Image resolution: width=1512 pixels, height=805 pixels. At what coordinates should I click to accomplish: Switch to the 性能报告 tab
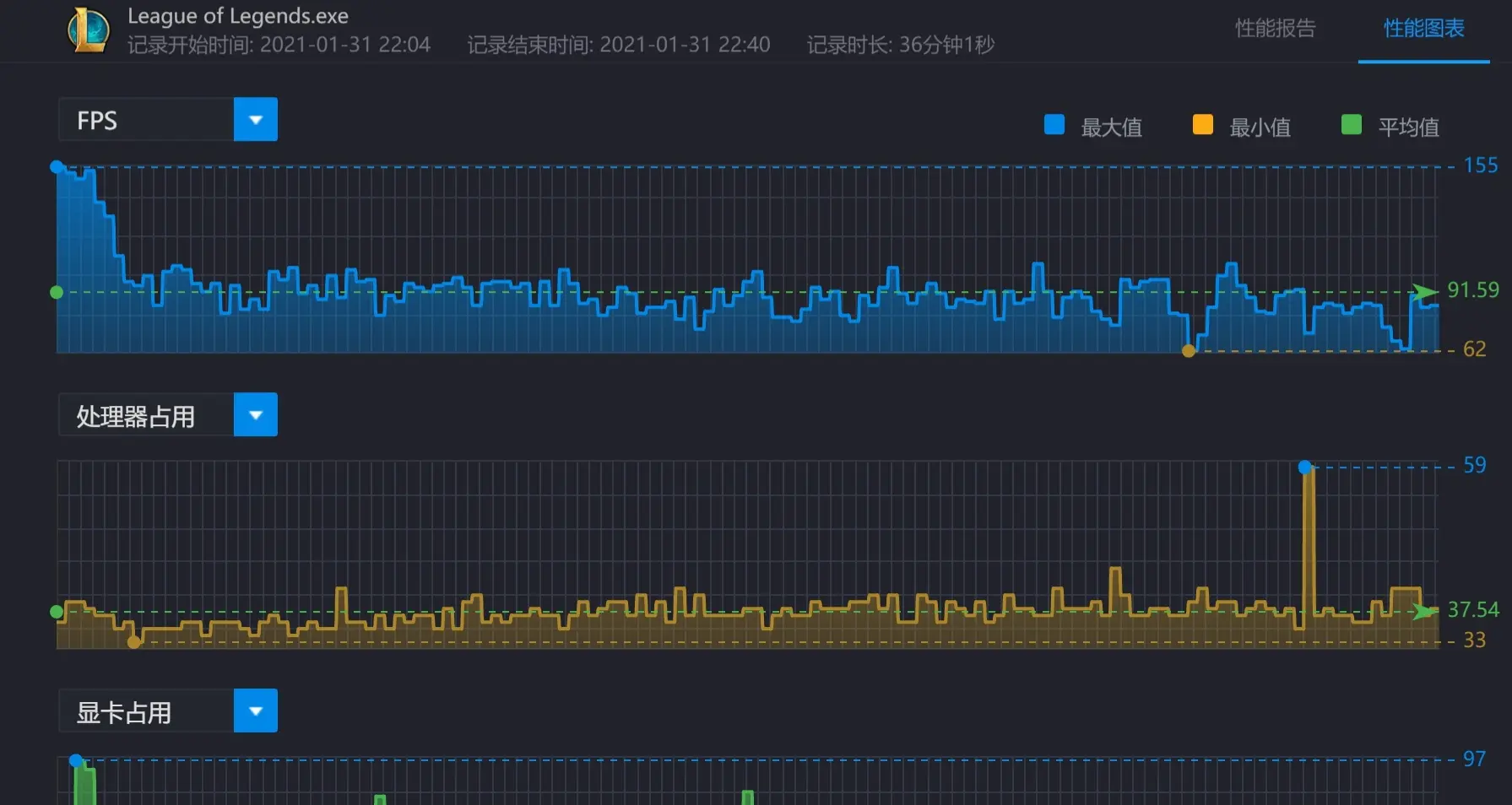[1275, 29]
